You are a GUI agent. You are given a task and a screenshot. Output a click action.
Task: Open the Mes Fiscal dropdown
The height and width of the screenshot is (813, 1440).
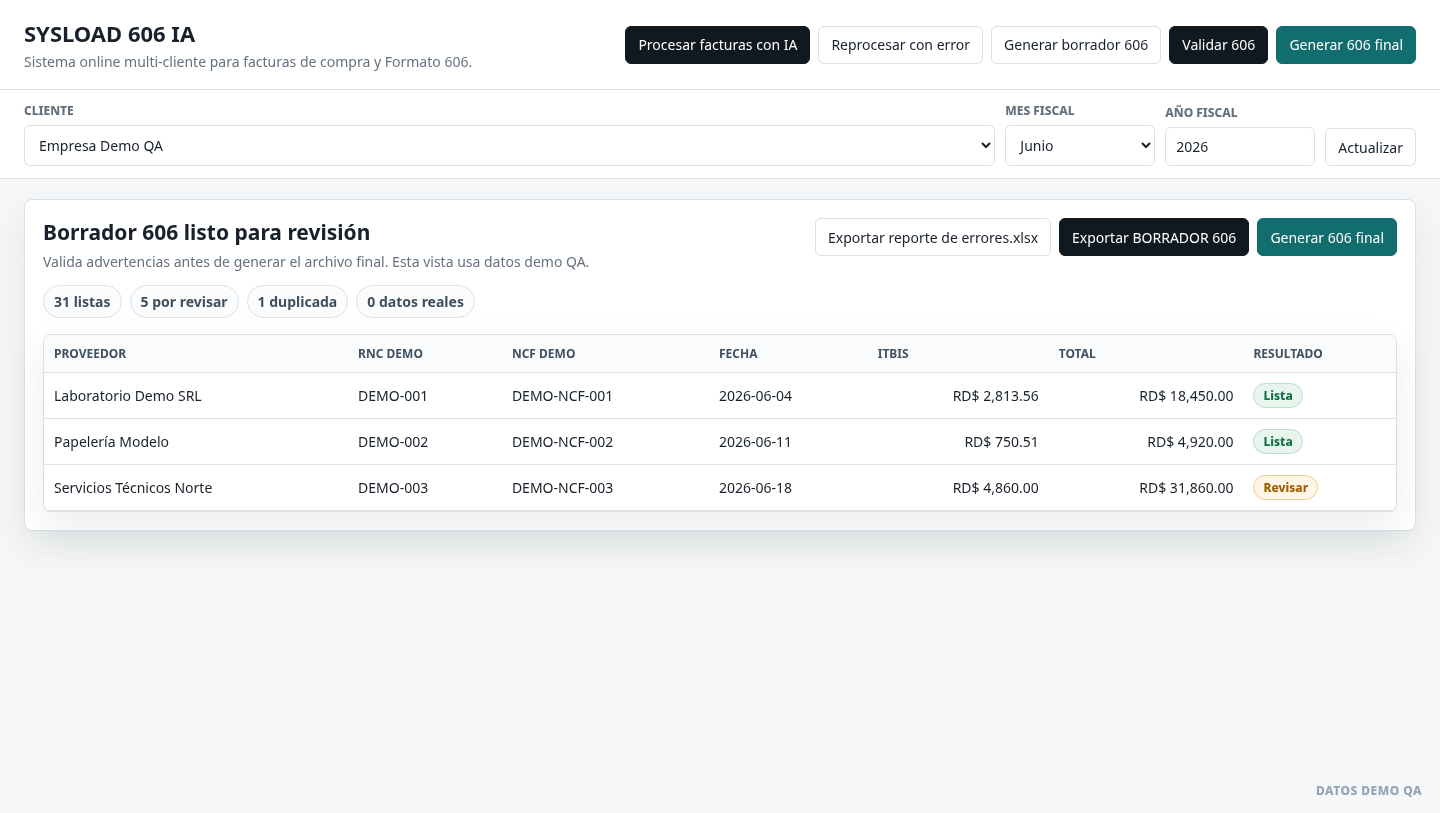click(x=1080, y=146)
